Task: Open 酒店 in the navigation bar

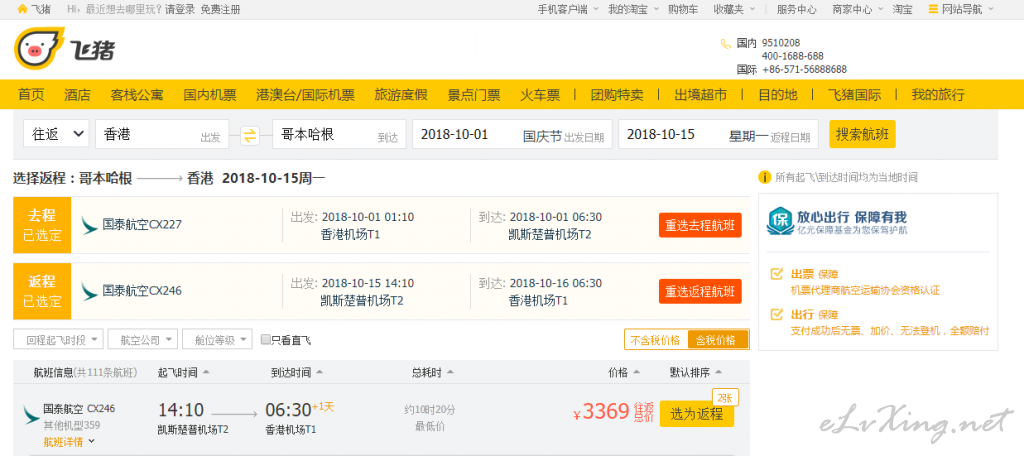Action: click(77, 95)
